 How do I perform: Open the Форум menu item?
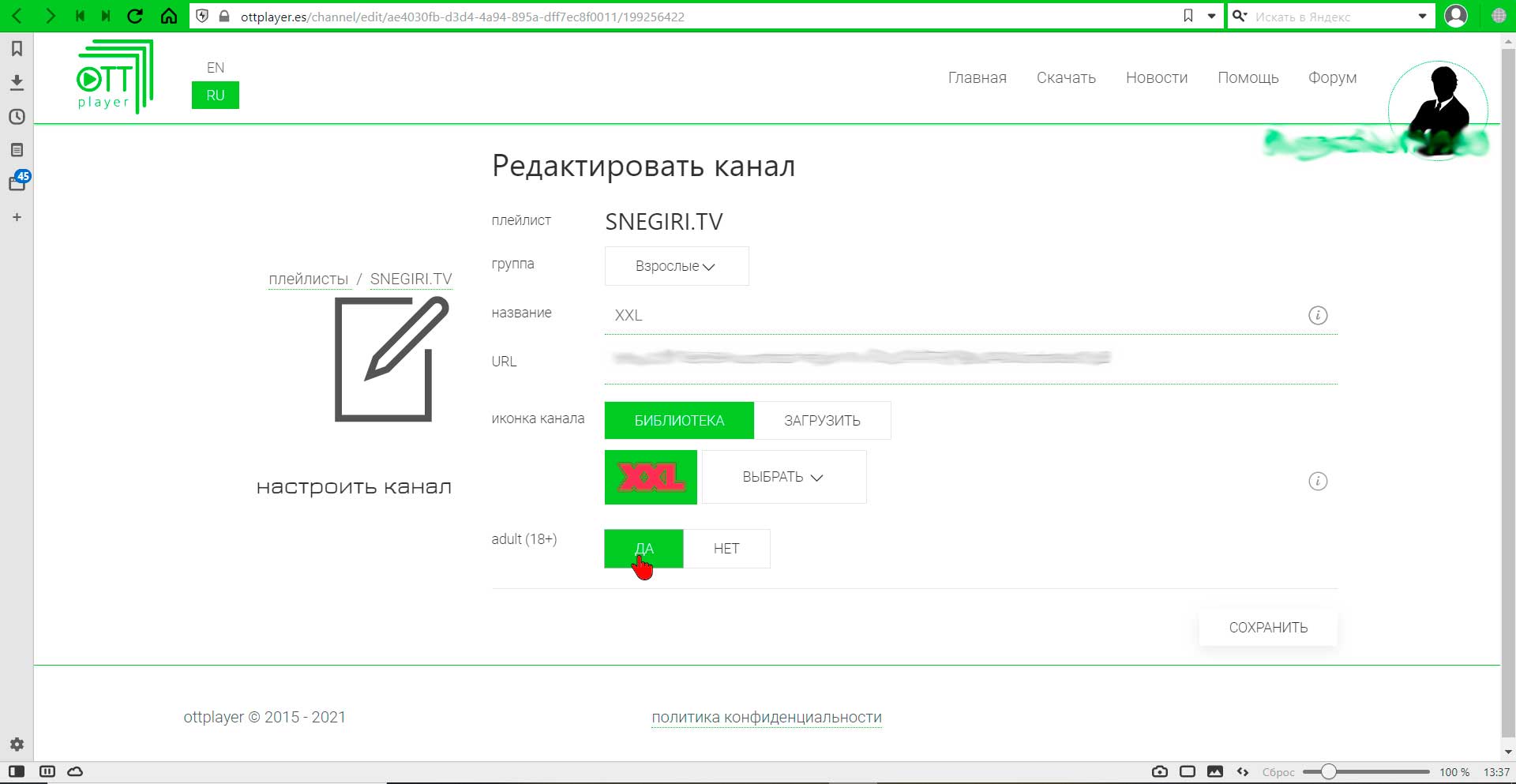1332,77
